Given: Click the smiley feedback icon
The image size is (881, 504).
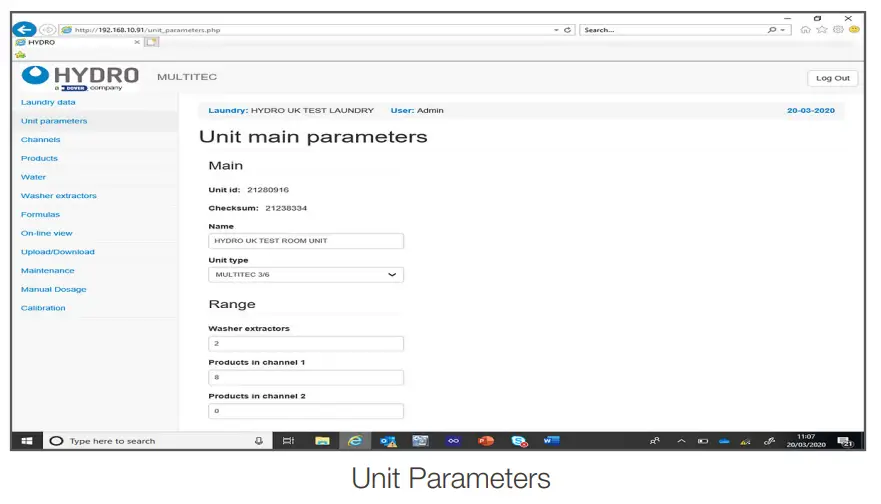Looking at the screenshot, I should [x=854, y=30].
